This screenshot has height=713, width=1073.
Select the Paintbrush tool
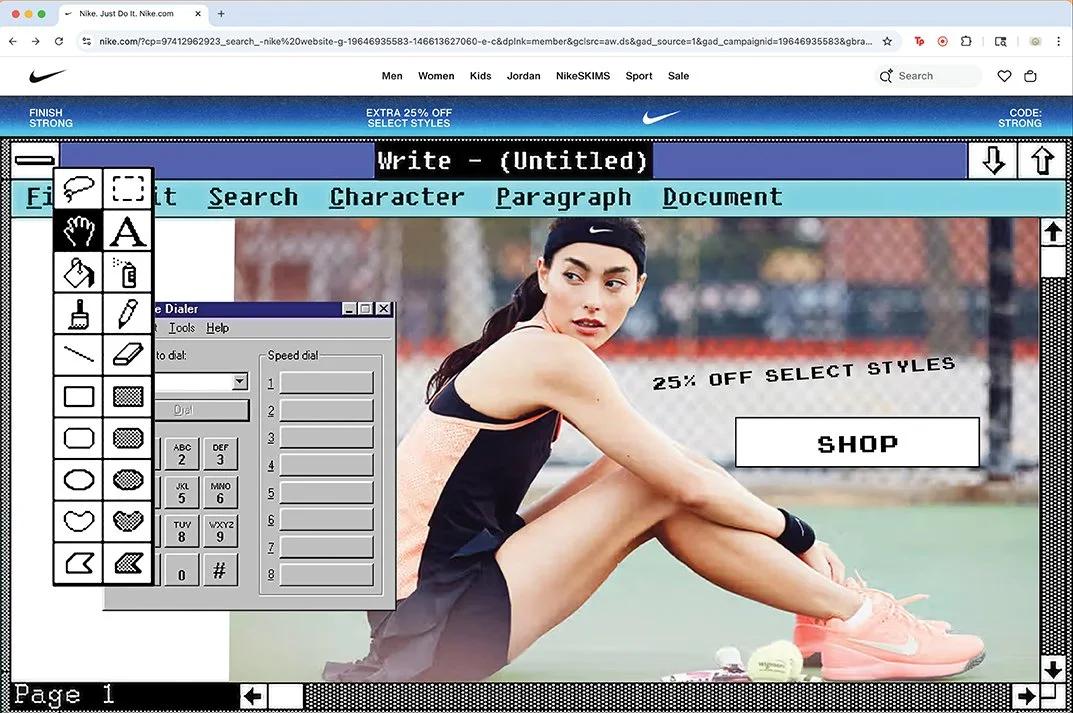pos(78,313)
